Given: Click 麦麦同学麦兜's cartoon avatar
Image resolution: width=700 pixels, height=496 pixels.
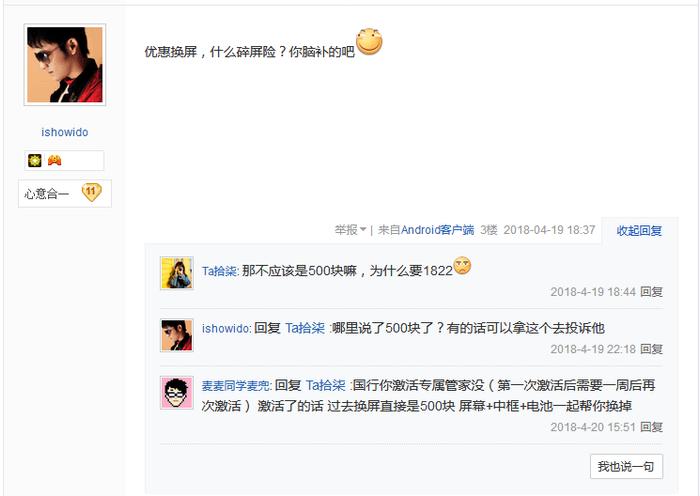Looking at the screenshot, I should (x=176, y=392).
